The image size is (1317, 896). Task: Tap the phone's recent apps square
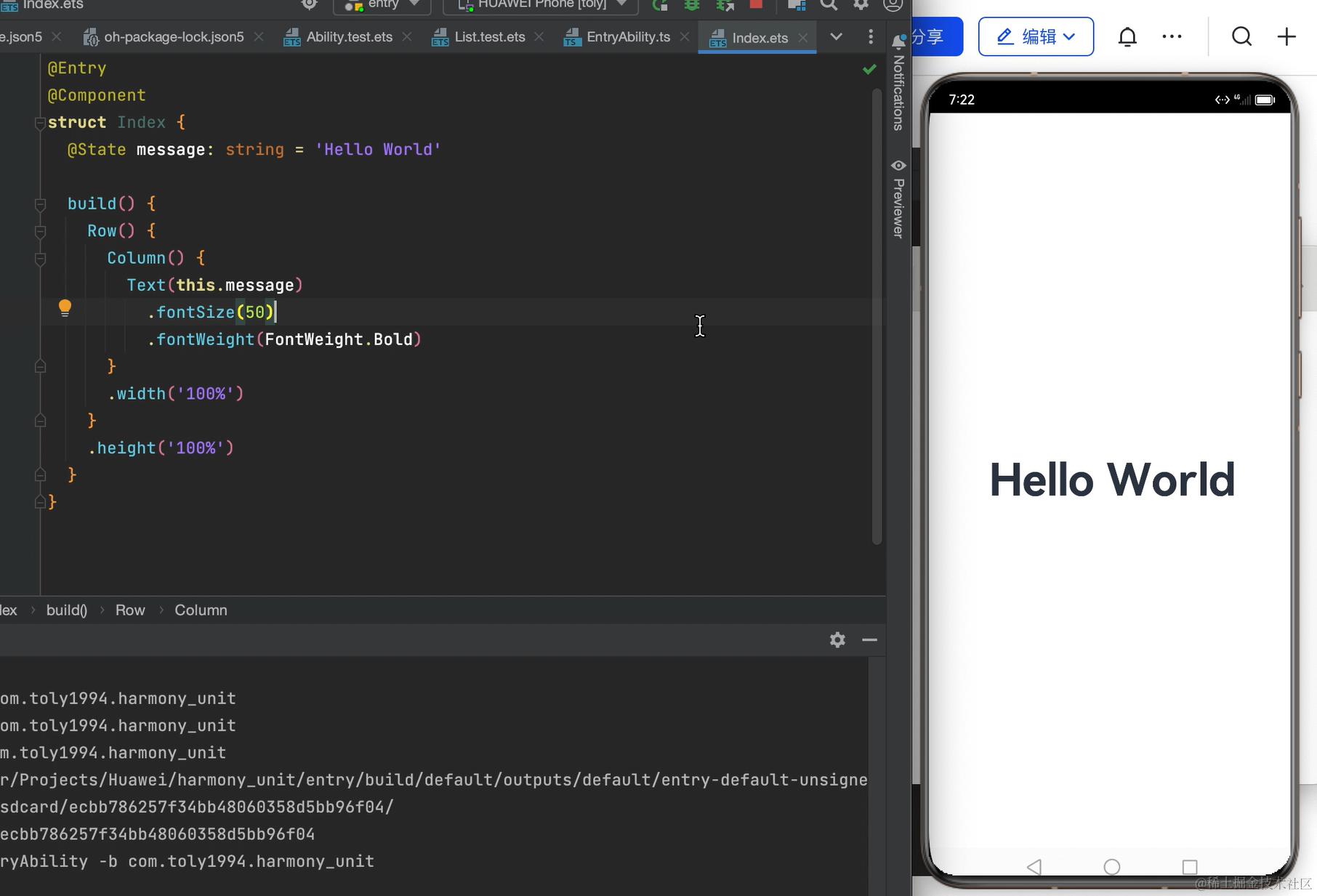pos(1190,866)
